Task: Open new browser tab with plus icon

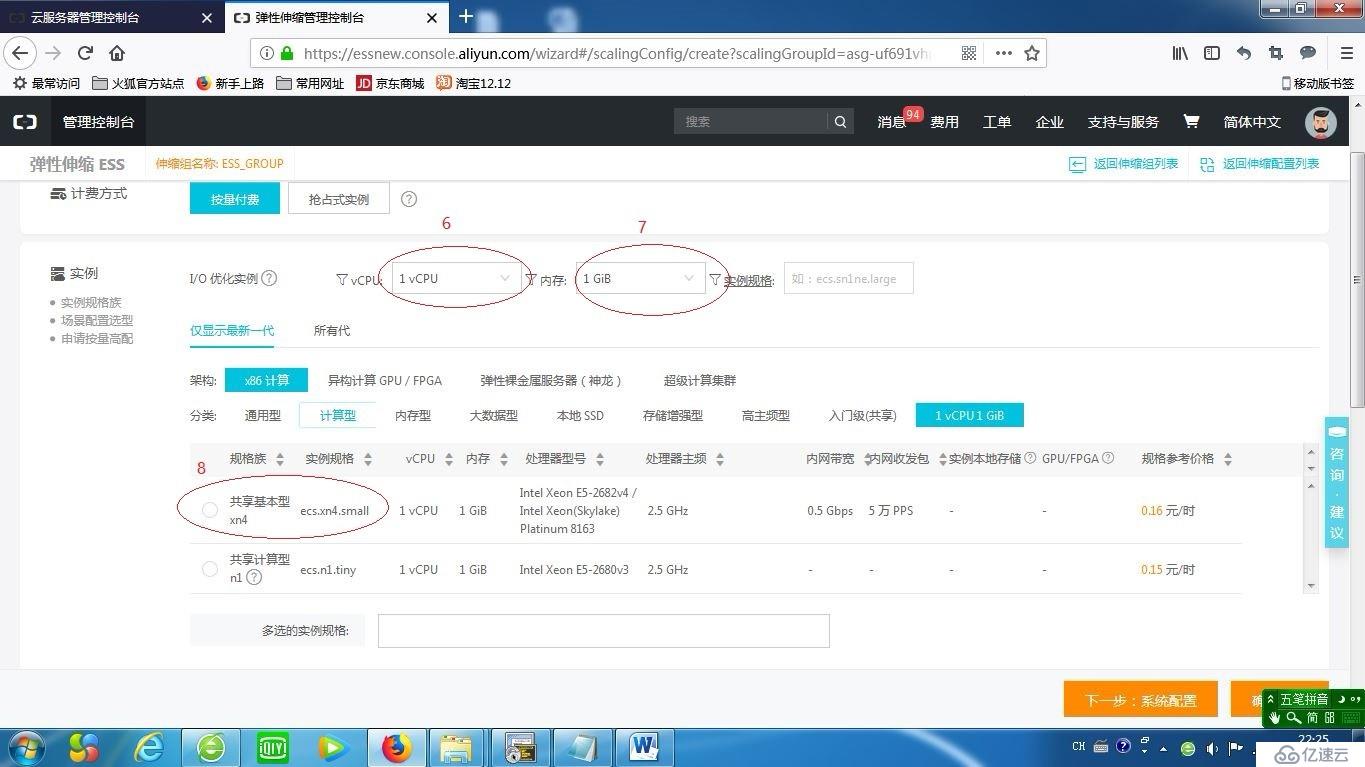Action: coord(466,16)
